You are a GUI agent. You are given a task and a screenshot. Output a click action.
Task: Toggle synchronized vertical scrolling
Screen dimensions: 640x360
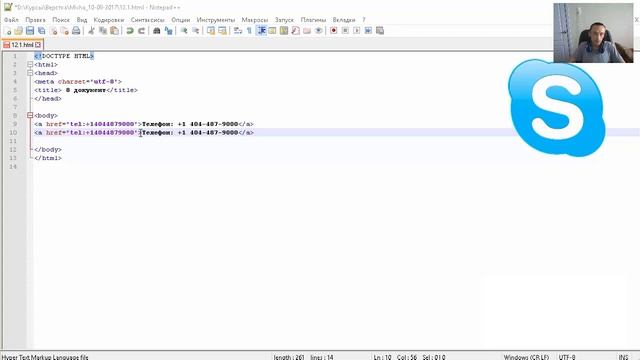[x=211, y=31]
